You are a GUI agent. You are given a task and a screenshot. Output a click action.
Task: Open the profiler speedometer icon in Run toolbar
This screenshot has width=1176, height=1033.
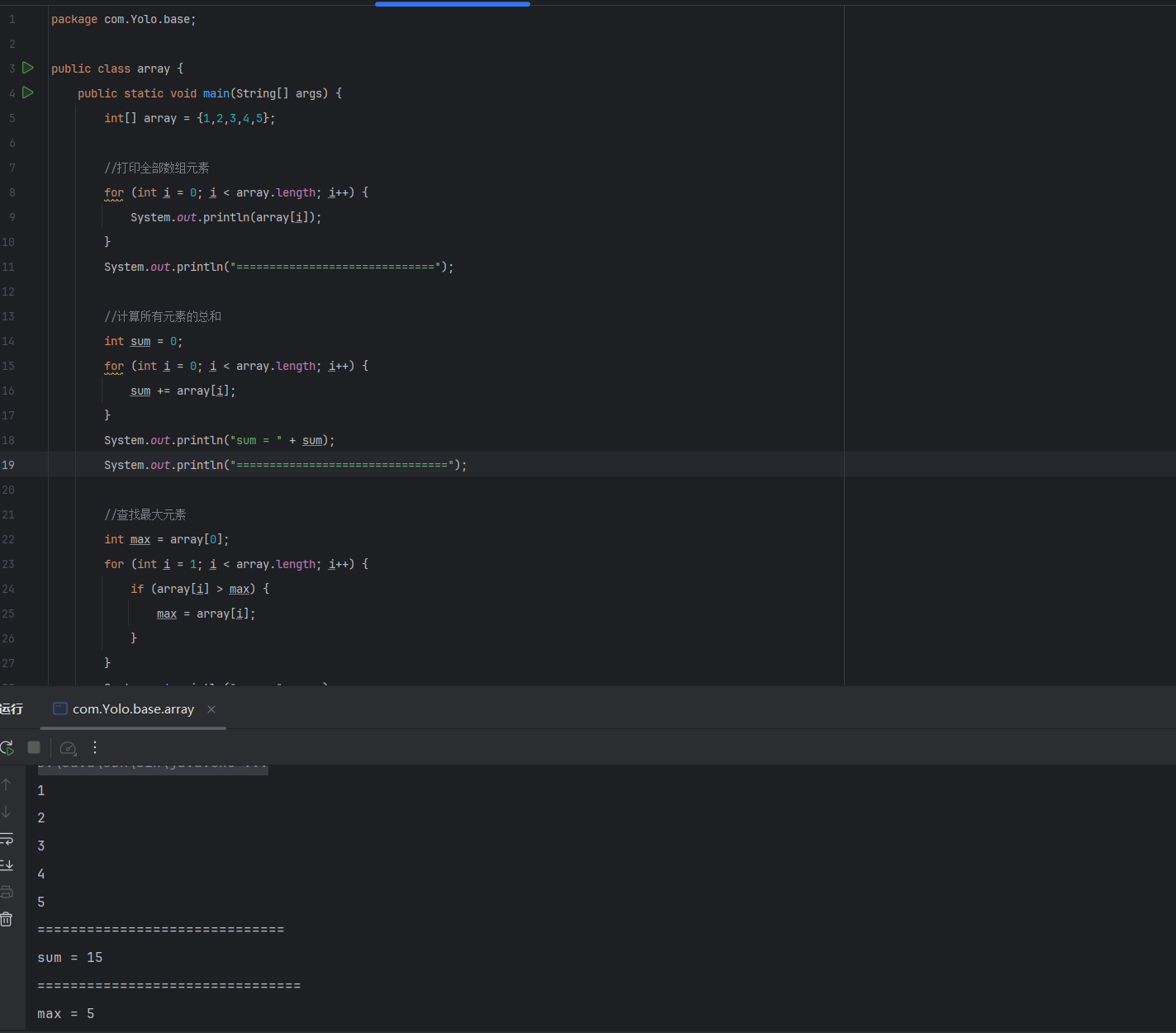(69, 748)
